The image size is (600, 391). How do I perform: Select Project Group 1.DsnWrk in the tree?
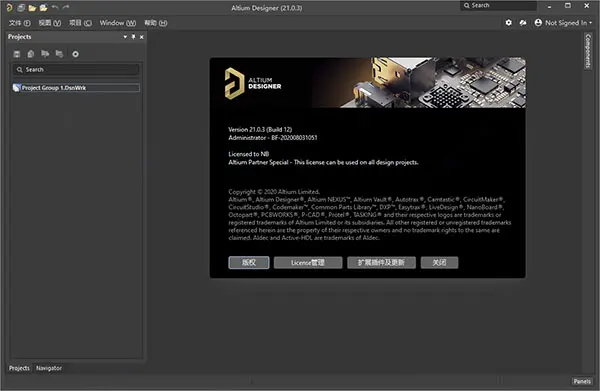pos(54,88)
